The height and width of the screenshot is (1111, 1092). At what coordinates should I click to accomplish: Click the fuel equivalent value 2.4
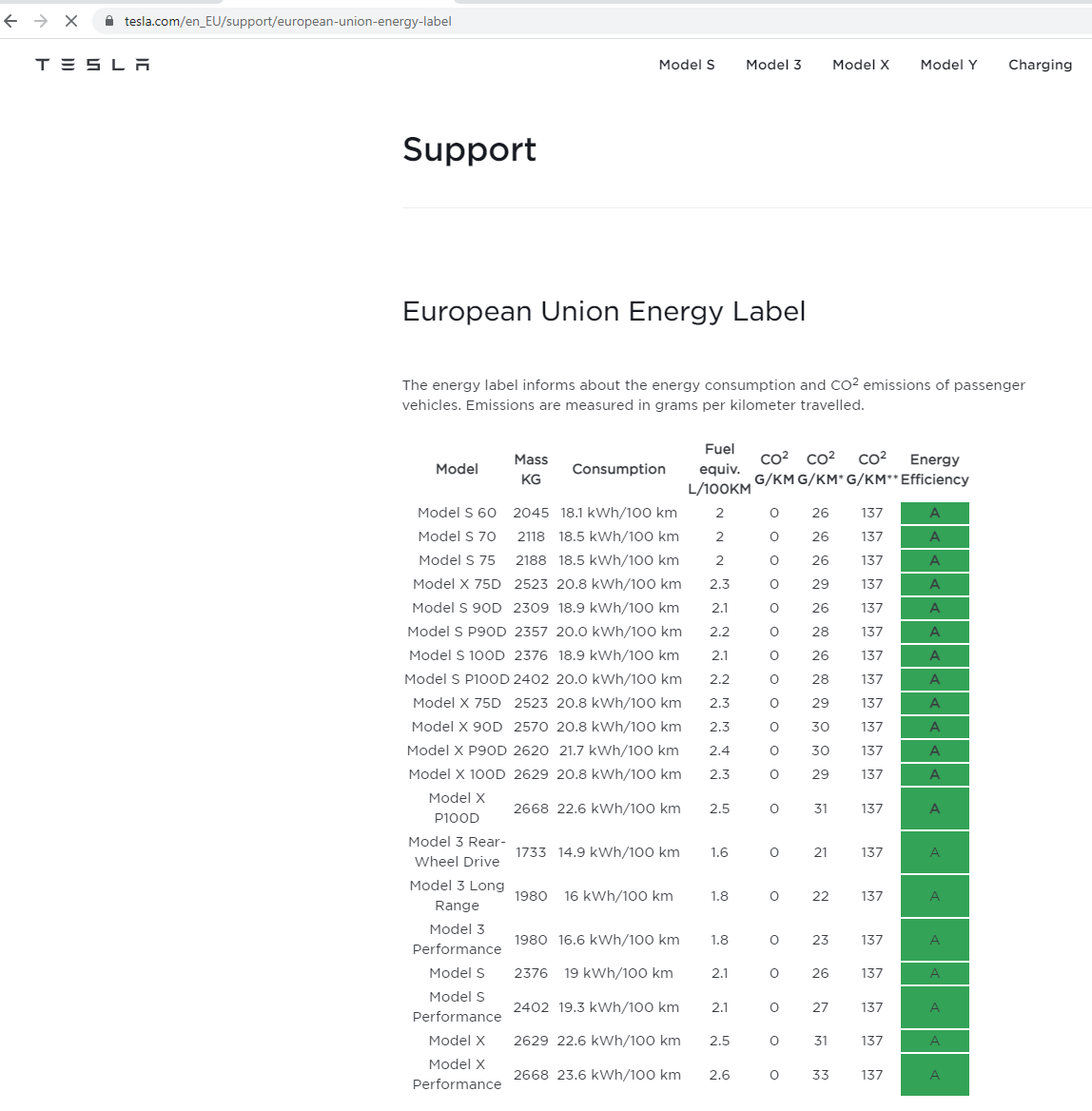pyautogui.click(x=719, y=750)
